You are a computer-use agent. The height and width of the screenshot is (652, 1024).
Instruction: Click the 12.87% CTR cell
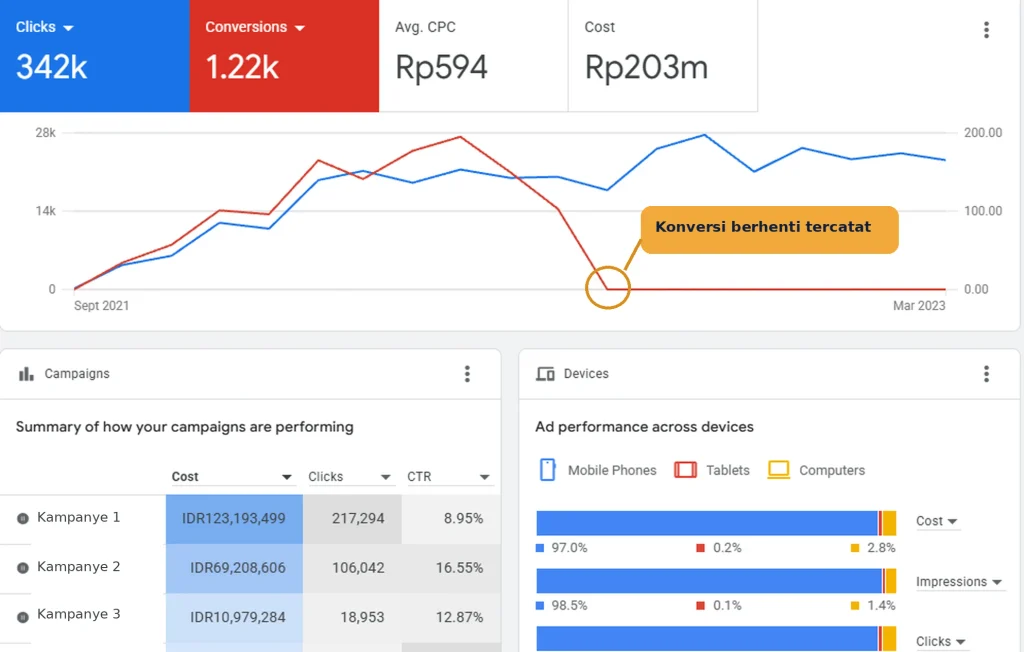click(x=451, y=617)
